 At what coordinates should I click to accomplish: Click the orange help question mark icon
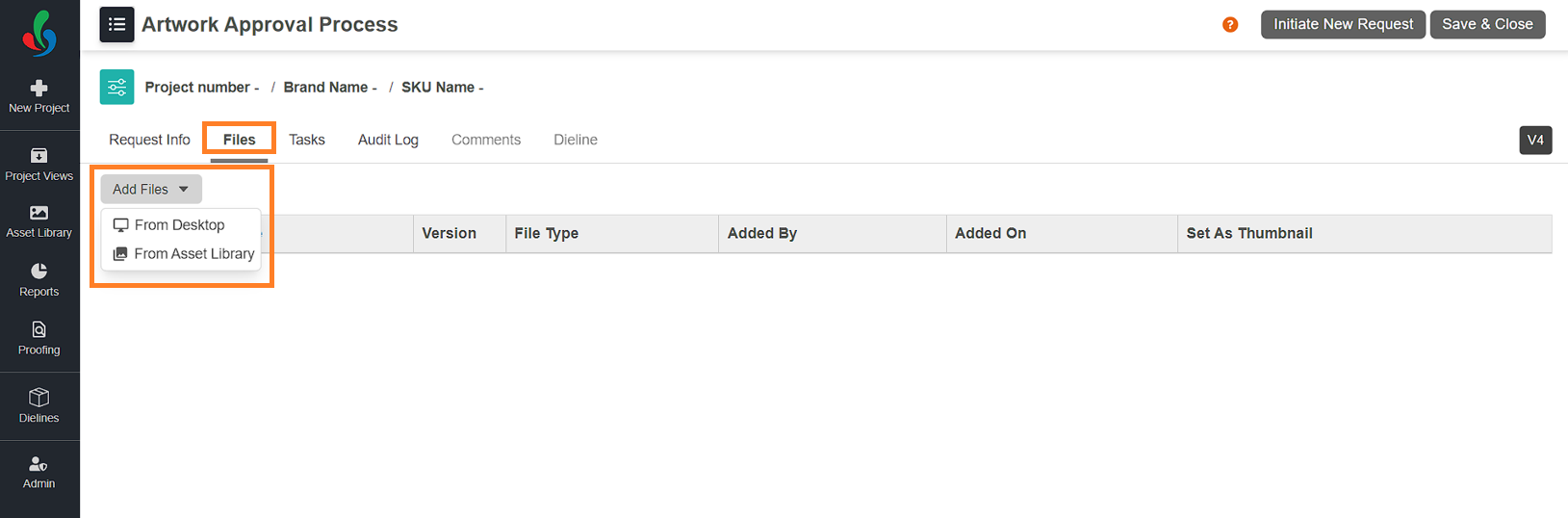point(1230,25)
